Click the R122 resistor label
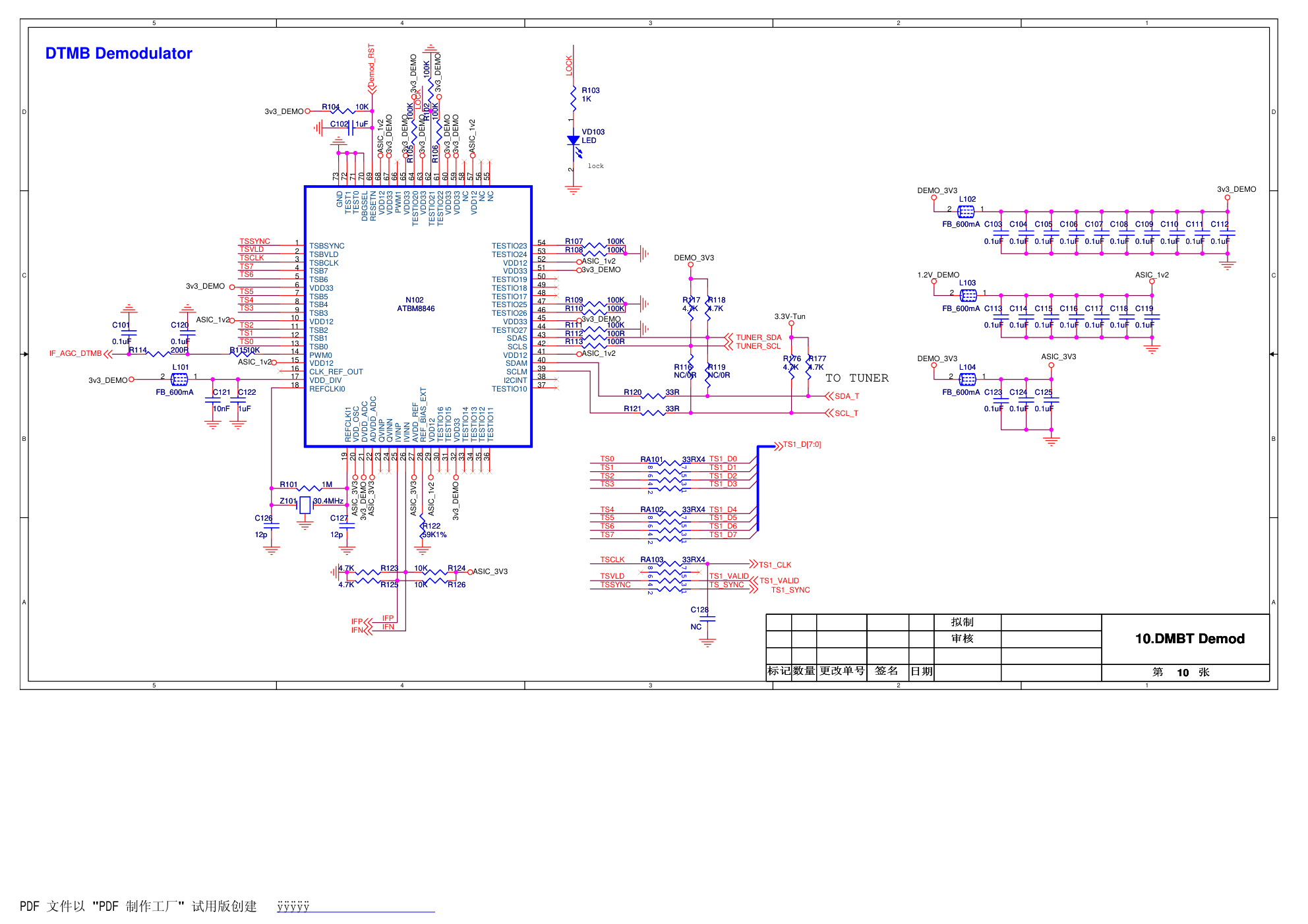 432,526
